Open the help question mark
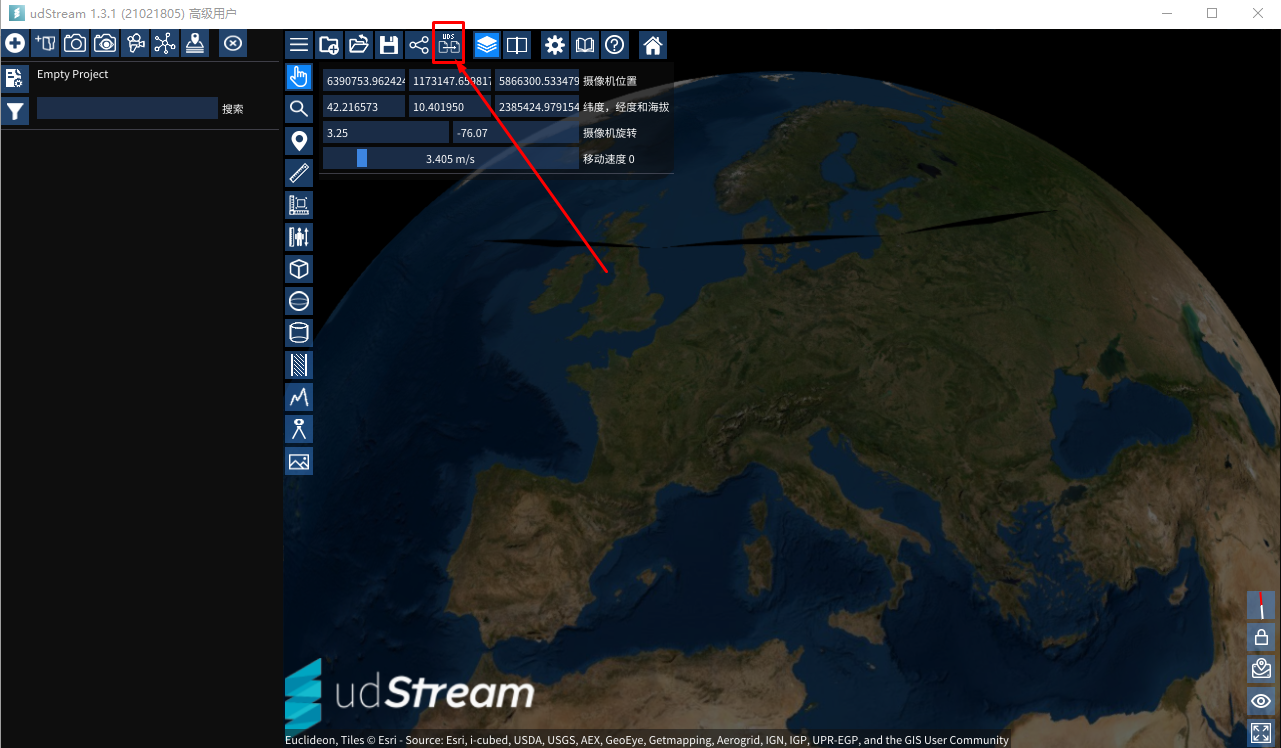1281x748 pixels. click(x=615, y=45)
